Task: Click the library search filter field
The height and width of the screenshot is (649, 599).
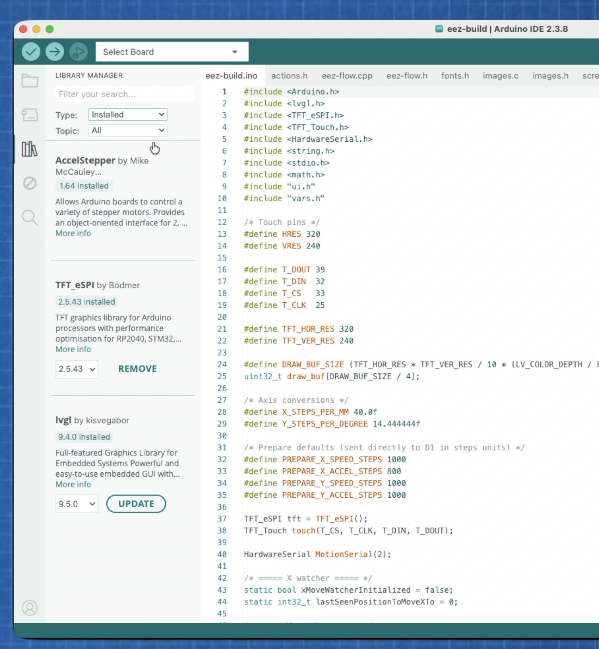Action: point(124,94)
